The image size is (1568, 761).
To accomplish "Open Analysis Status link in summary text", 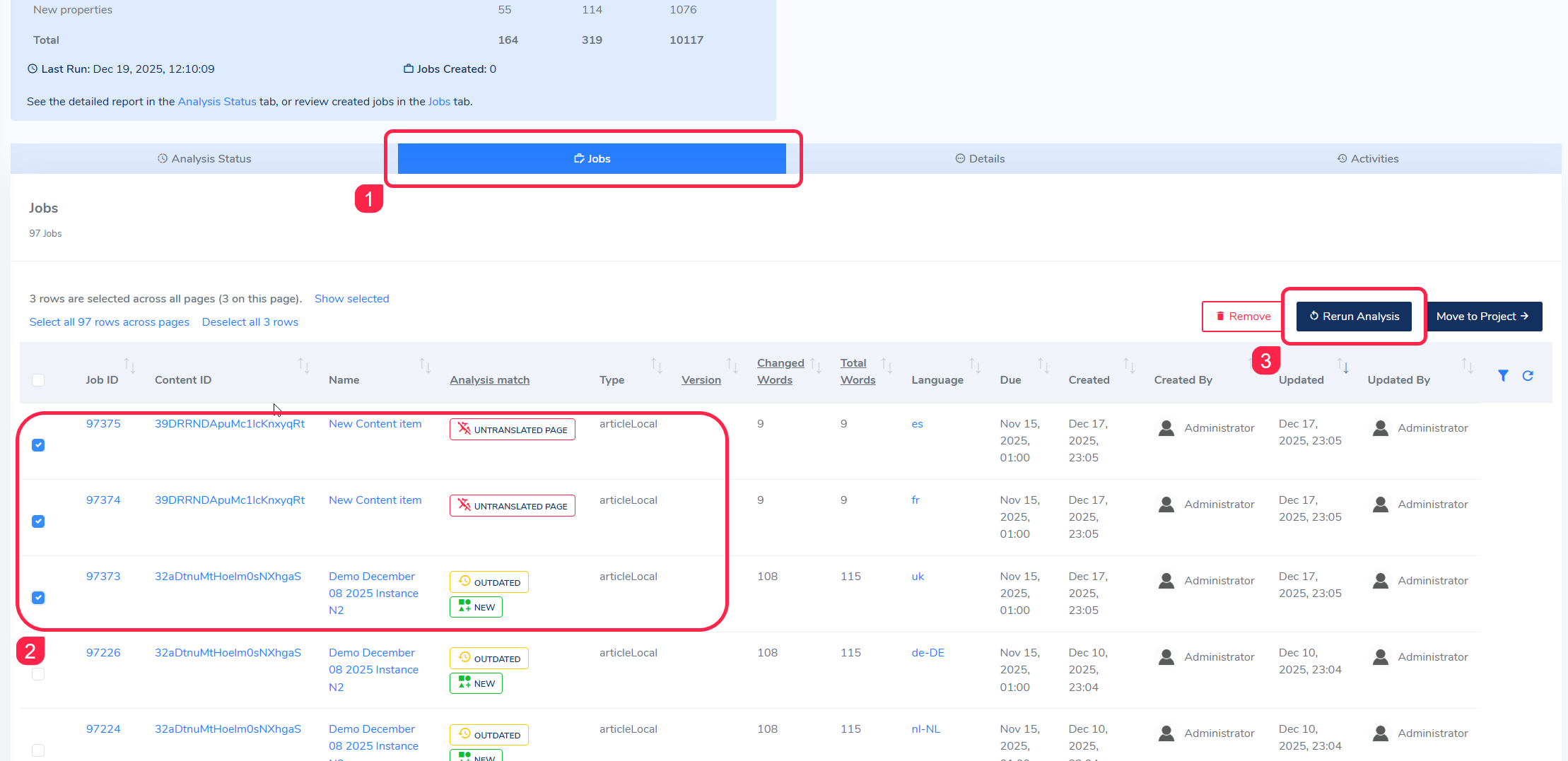I will coord(217,102).
